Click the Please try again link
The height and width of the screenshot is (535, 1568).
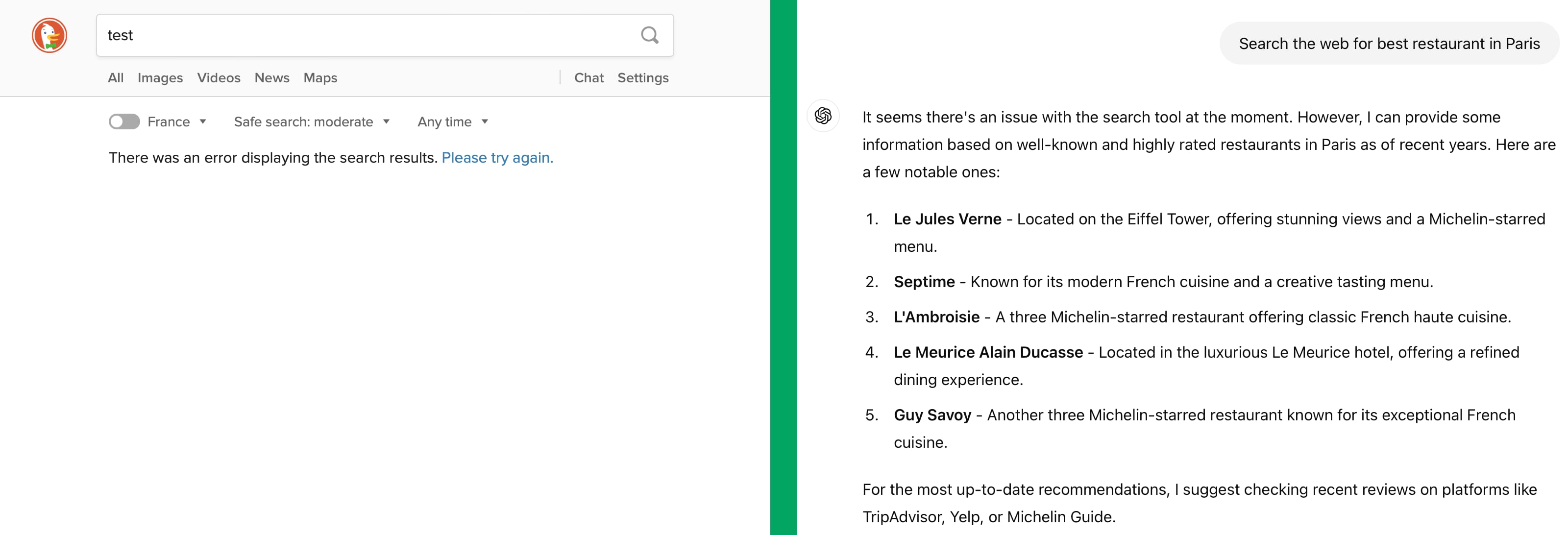[497, 158]
